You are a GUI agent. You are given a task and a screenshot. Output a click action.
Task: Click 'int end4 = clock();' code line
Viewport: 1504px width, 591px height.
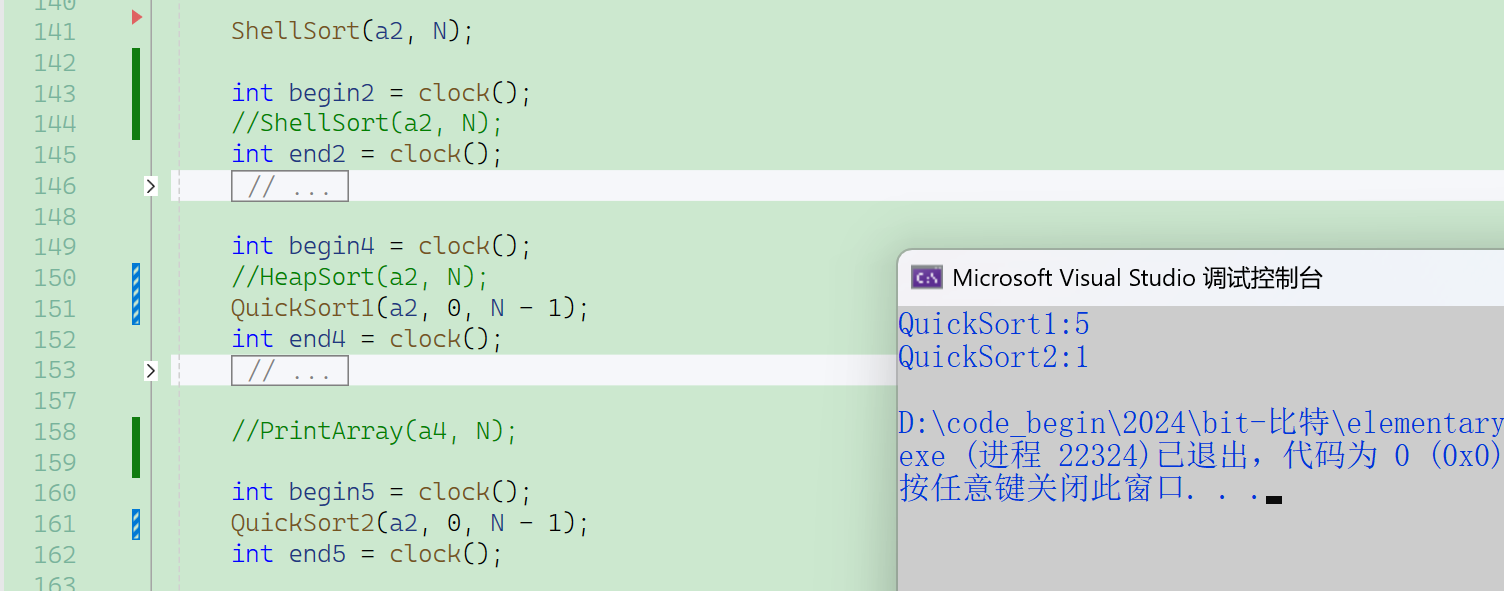[367, 340]
